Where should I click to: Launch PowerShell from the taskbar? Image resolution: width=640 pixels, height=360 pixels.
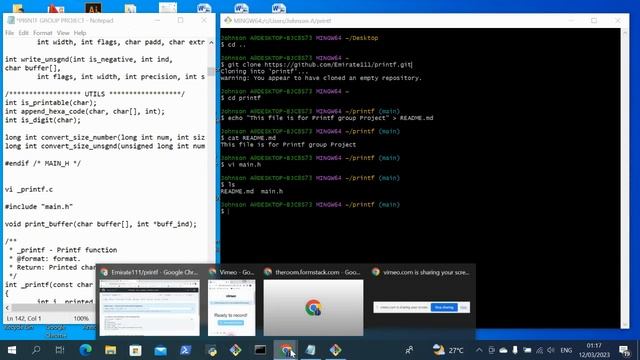pyautogui.click(x=186, y=350)
